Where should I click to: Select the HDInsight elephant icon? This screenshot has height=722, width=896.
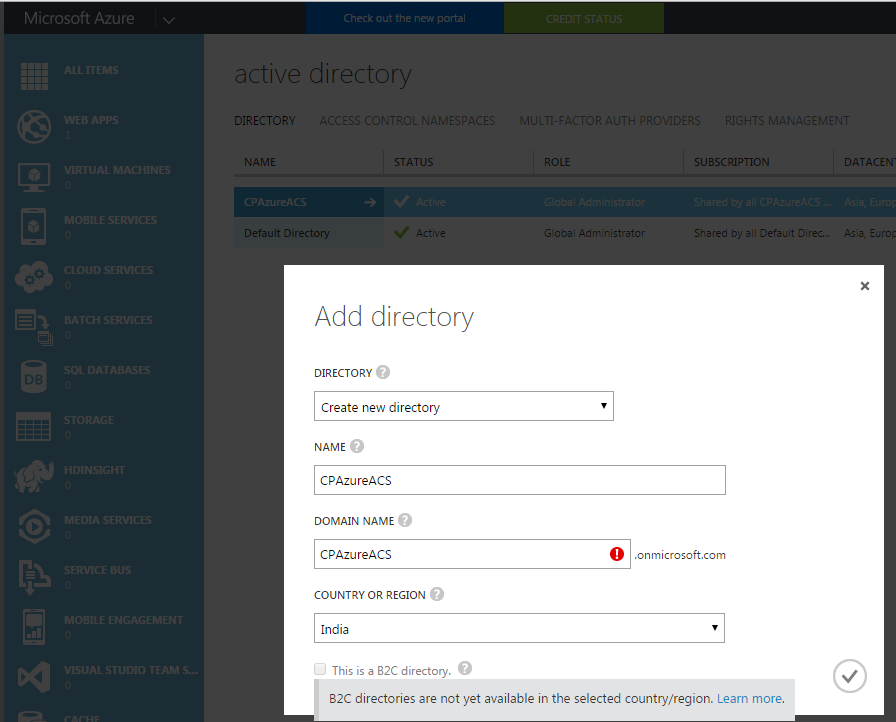[34, 476]
